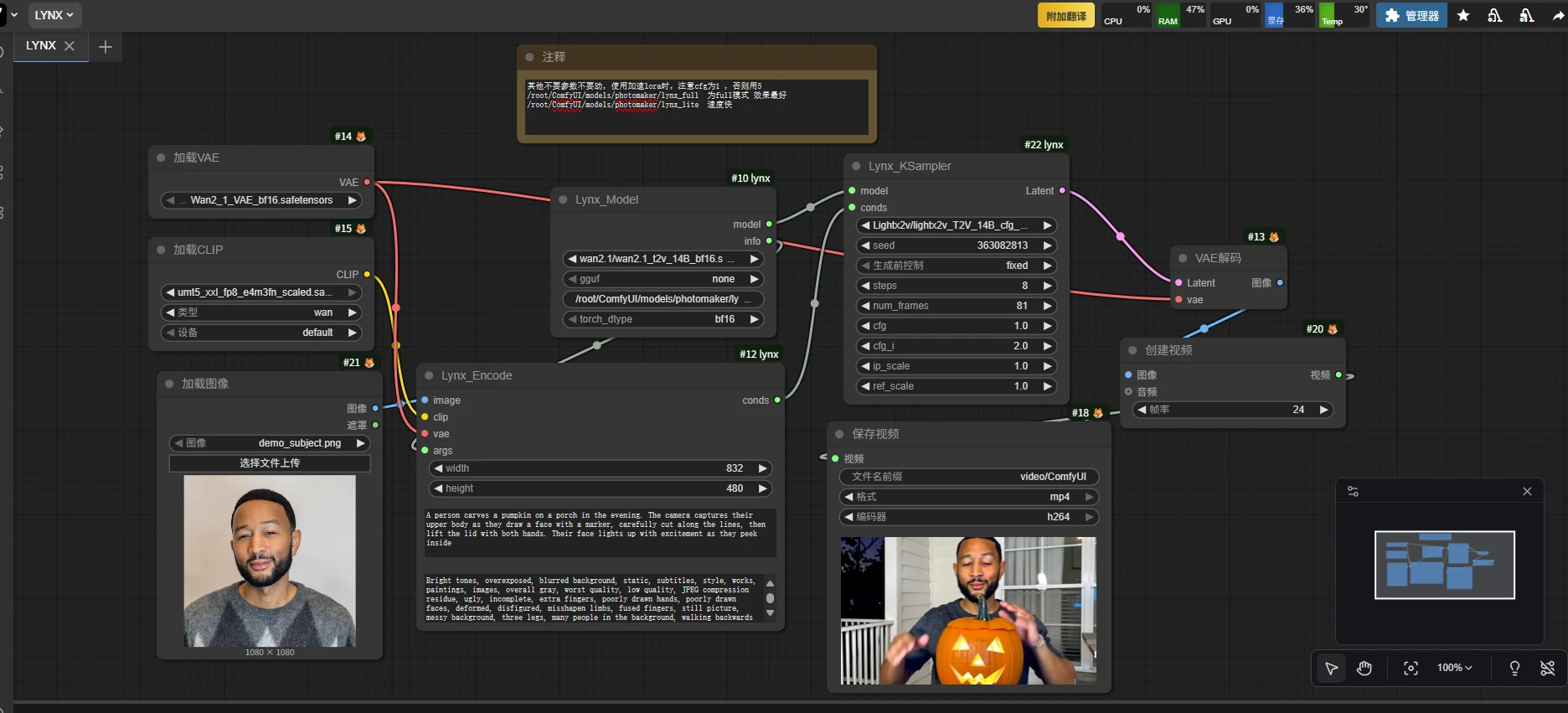Collapse the Lynx_Model node
The width and height of the screenshot is (1568, 713).
point(563,199)
